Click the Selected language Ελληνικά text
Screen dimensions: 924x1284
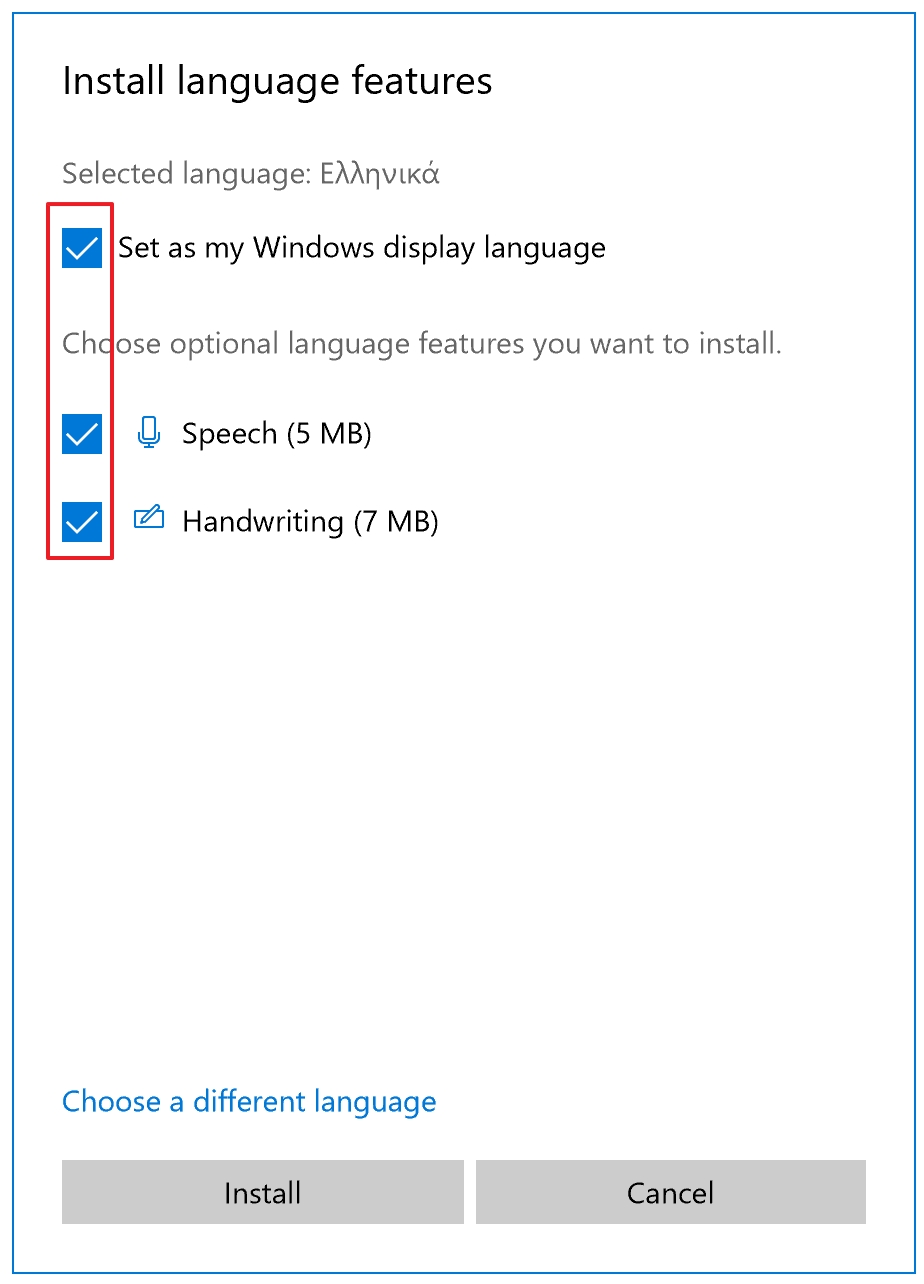[x=252, y=173]
